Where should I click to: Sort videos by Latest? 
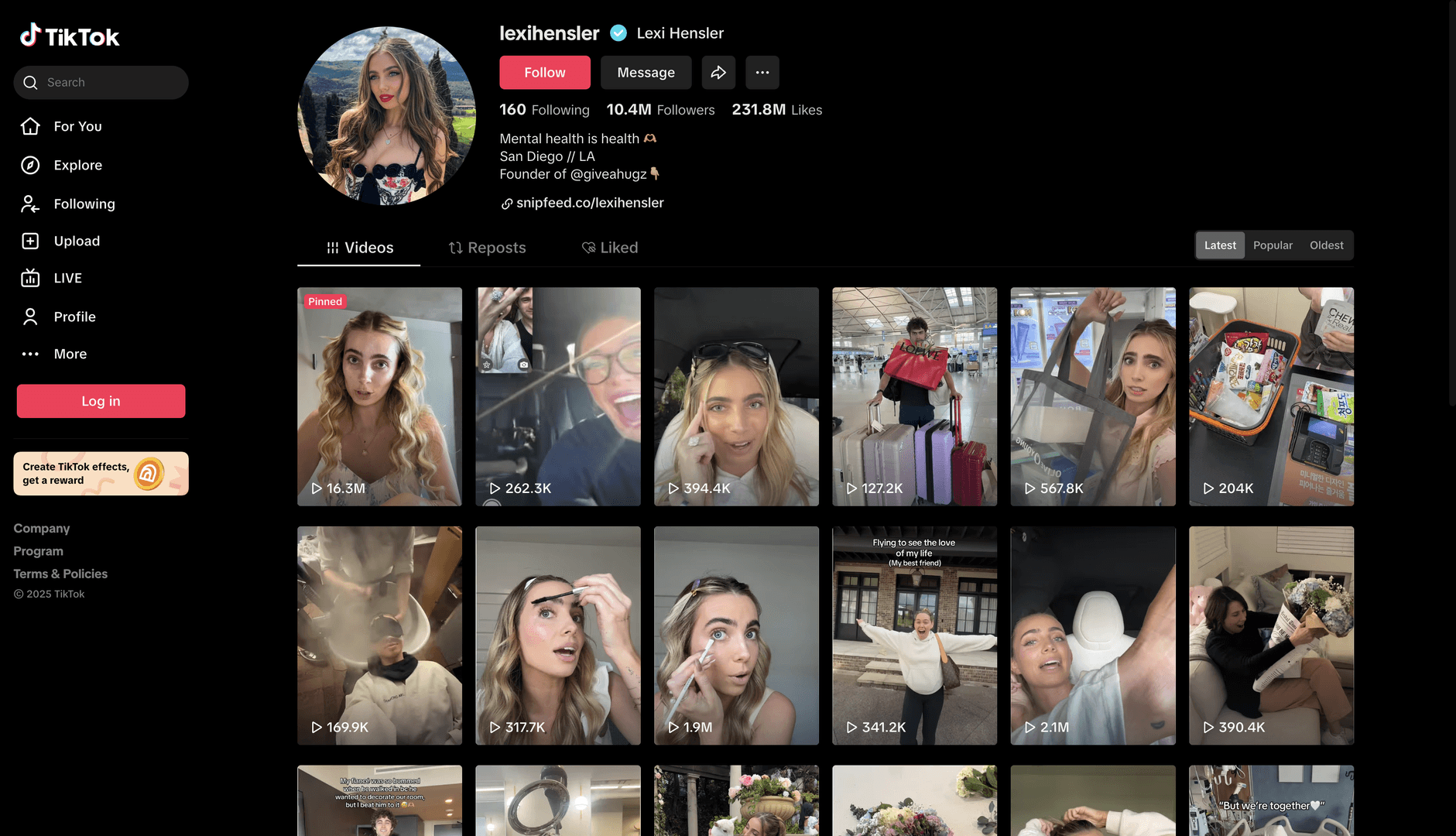[x=1220, y=245]
